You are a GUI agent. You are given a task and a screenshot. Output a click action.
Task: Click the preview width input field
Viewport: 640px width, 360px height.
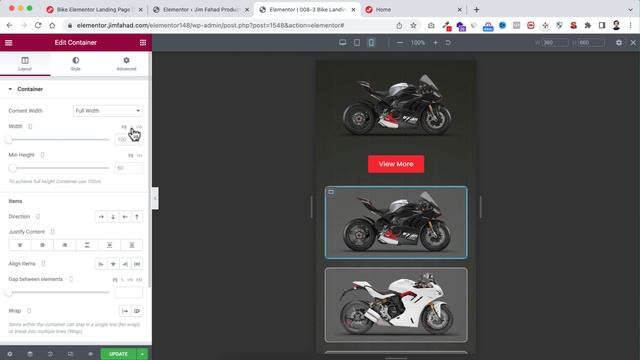pos(556,42)
